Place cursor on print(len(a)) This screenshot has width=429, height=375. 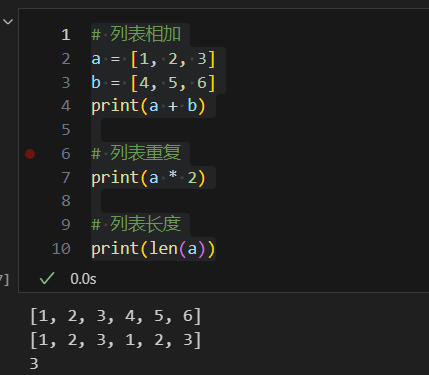coord(153,249)
